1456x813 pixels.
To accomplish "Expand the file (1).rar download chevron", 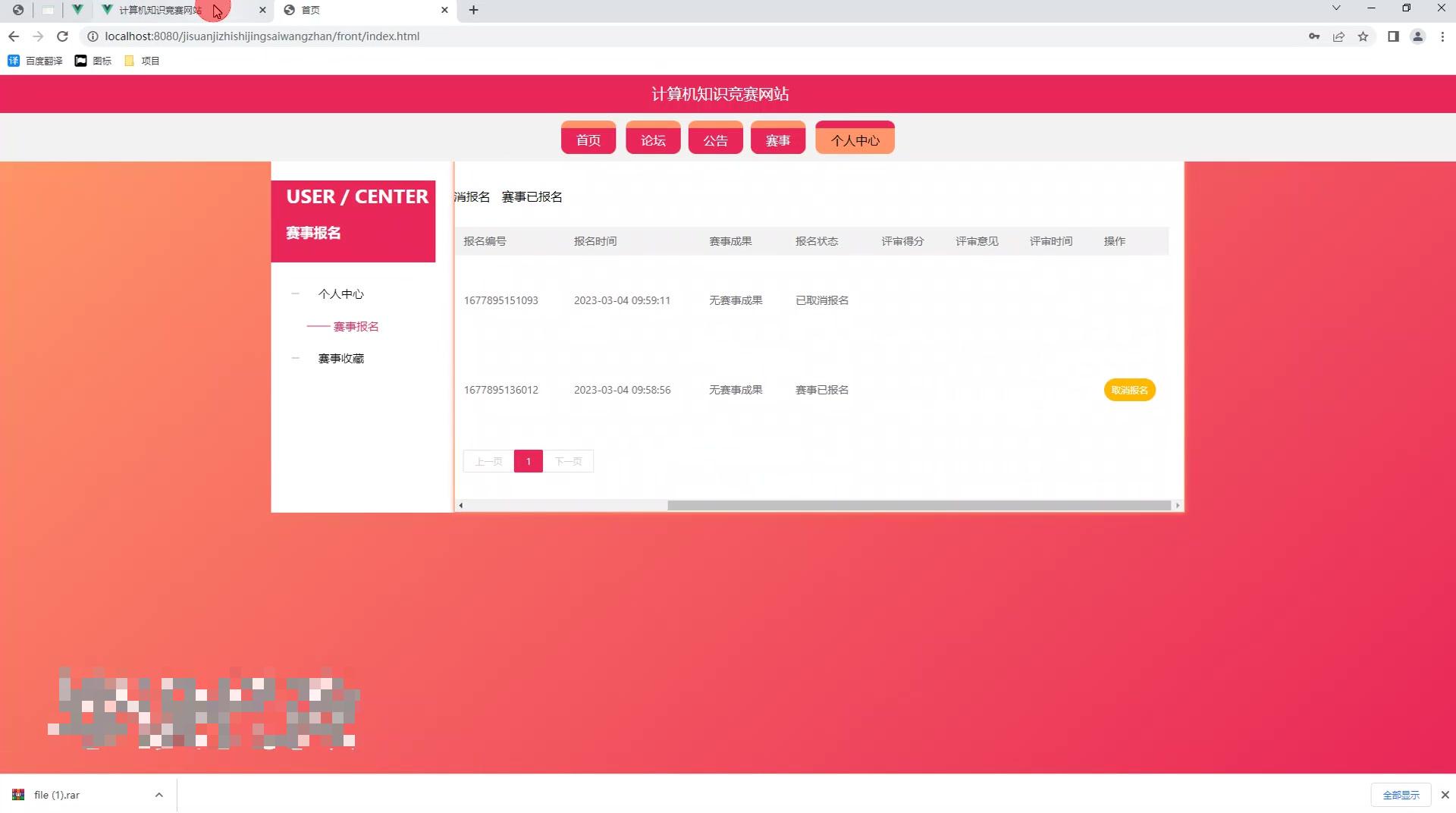I will pyautogui.click(x=158, y=794).
